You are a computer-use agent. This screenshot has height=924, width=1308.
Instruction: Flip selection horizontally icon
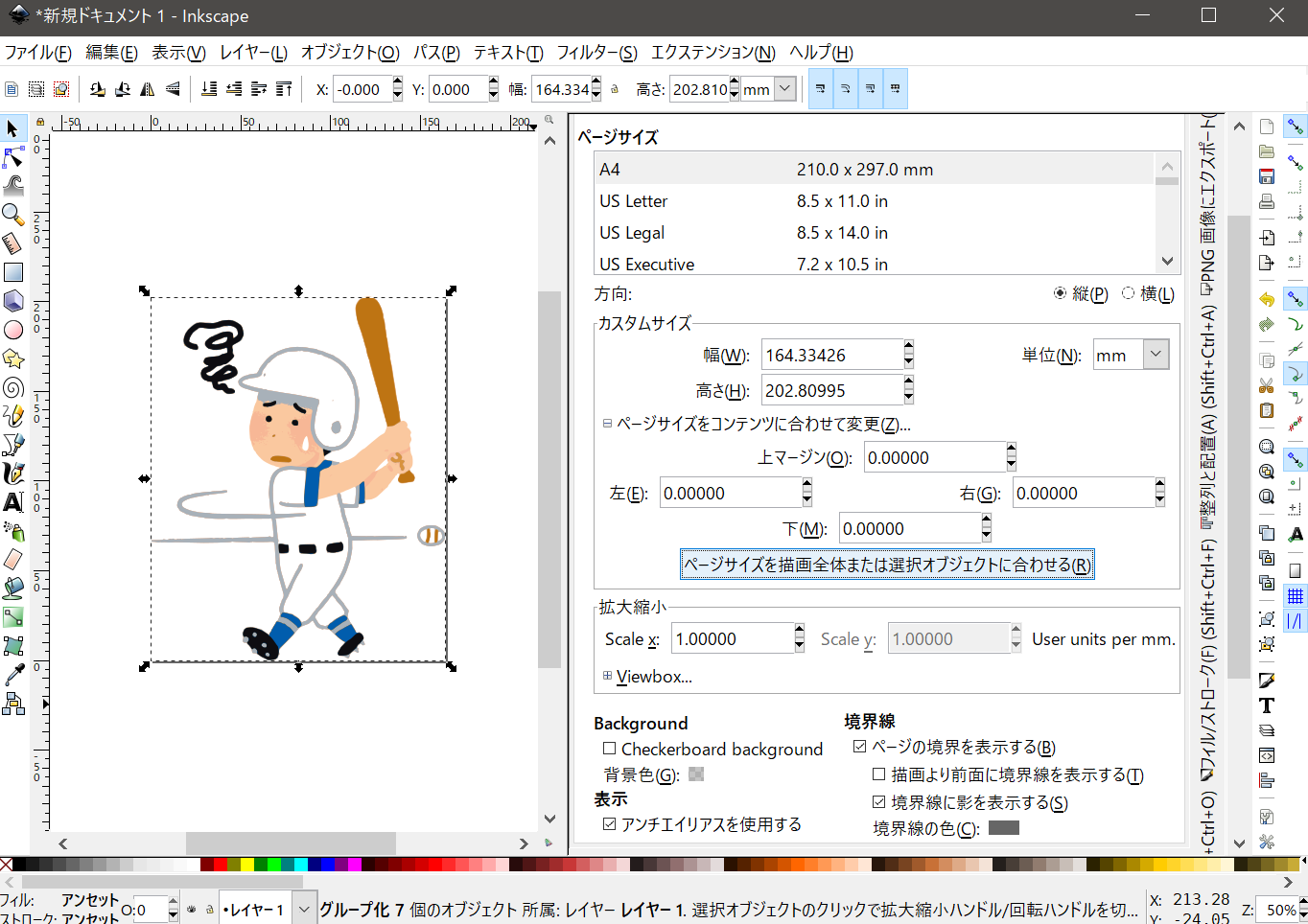point(148,89)
